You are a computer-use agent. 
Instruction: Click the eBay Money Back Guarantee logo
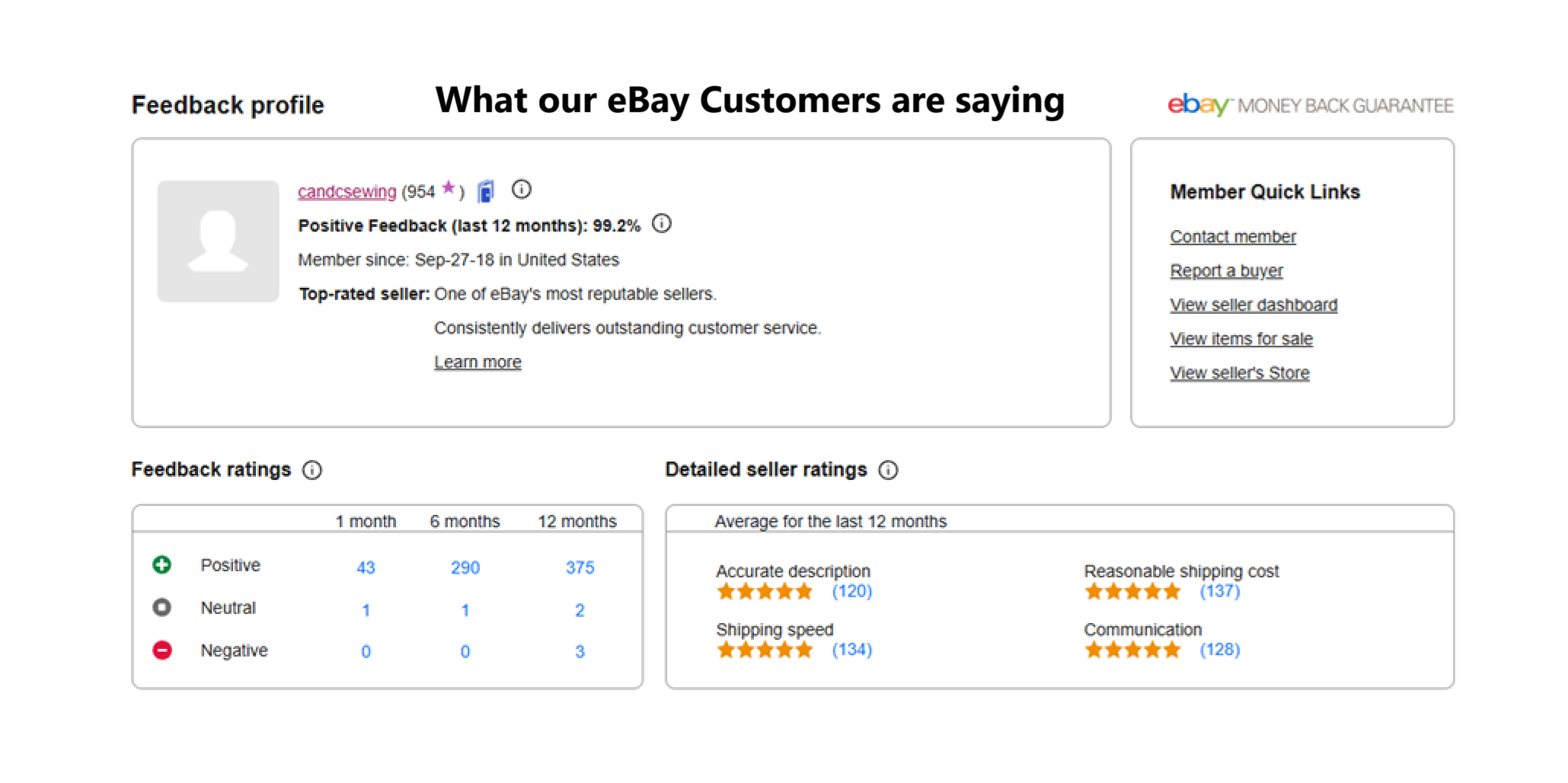tap(1310, 105)
